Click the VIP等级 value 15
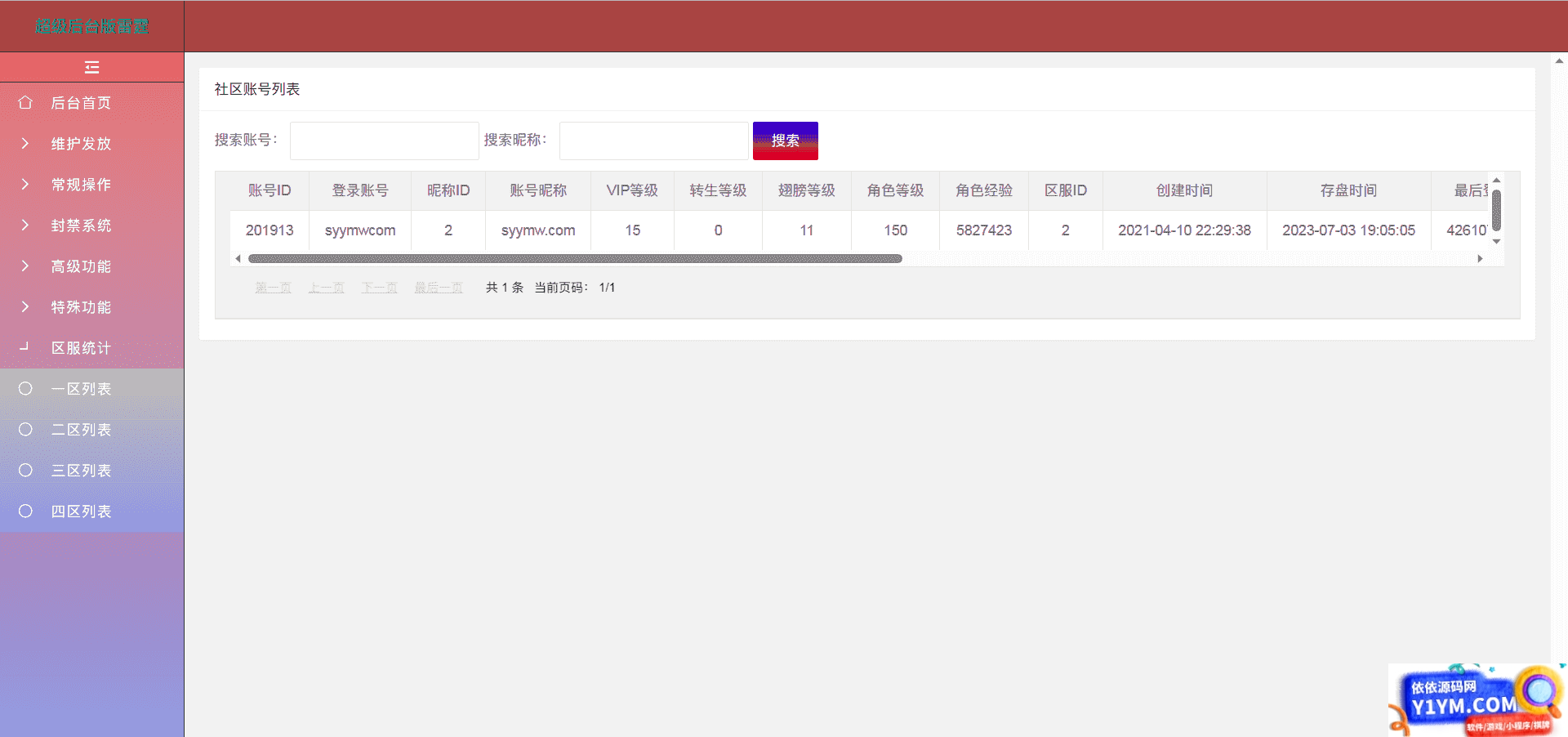 tap(632, 230)
